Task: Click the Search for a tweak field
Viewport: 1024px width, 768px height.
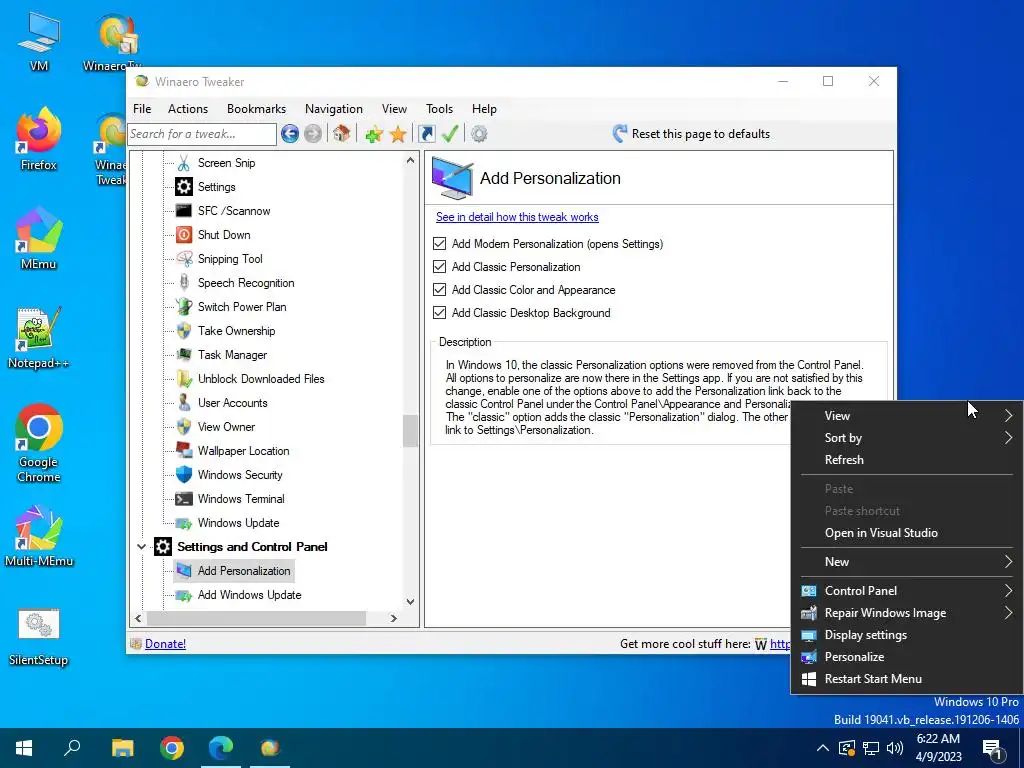Action: [x=202, y=134]
